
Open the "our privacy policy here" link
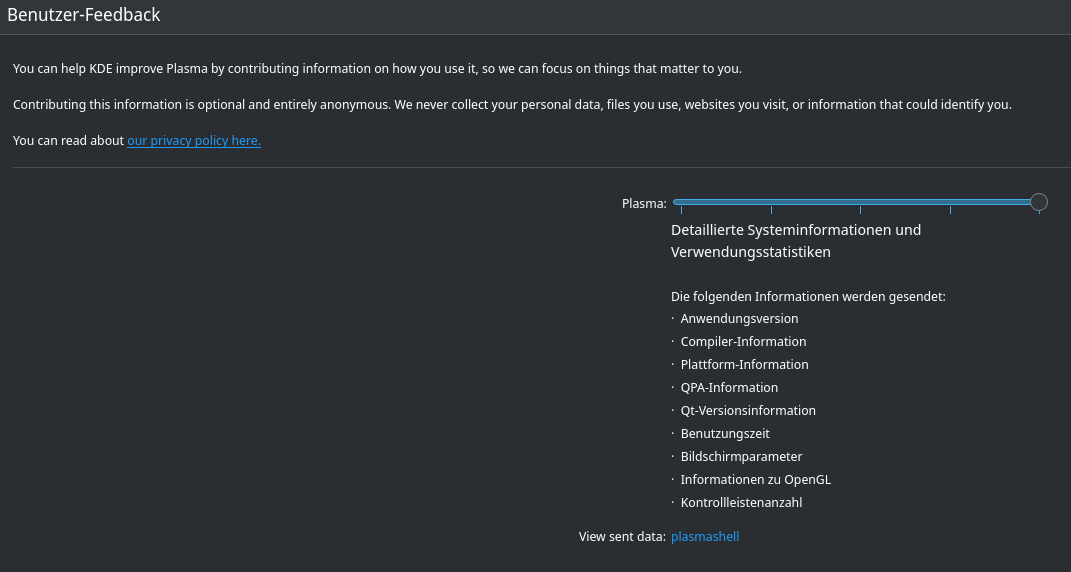coord(193,141)
